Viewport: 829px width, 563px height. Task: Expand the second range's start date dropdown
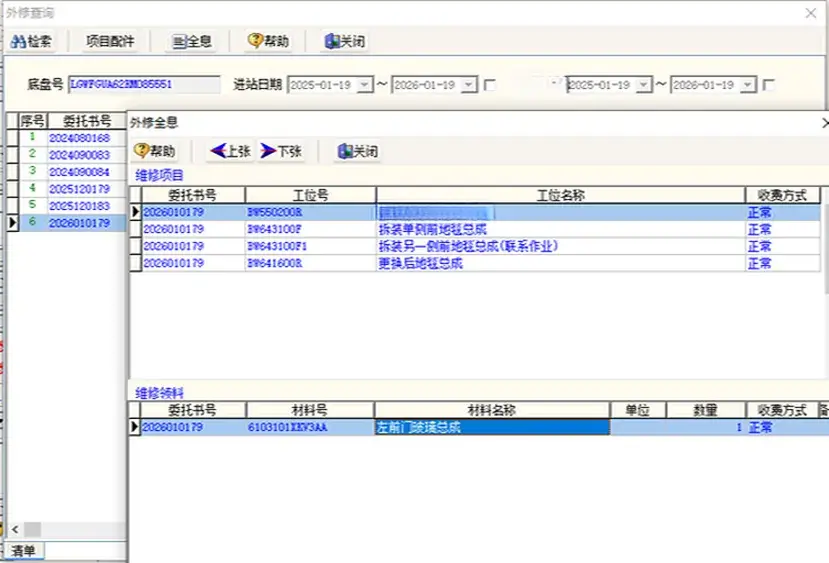point(643,86)
